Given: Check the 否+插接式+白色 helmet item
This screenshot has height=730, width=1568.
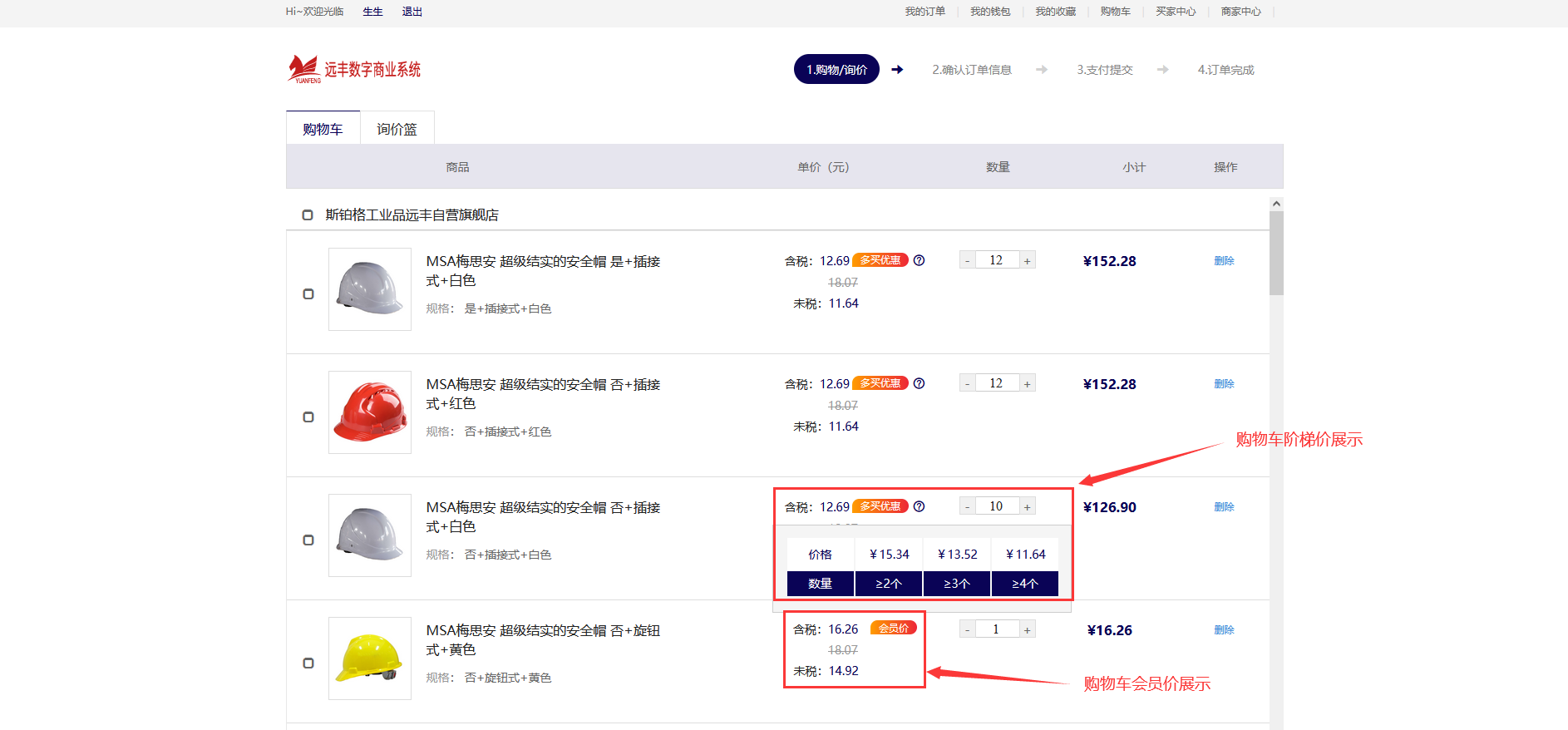Looking at the screenshot, I should tap(308, 540).
